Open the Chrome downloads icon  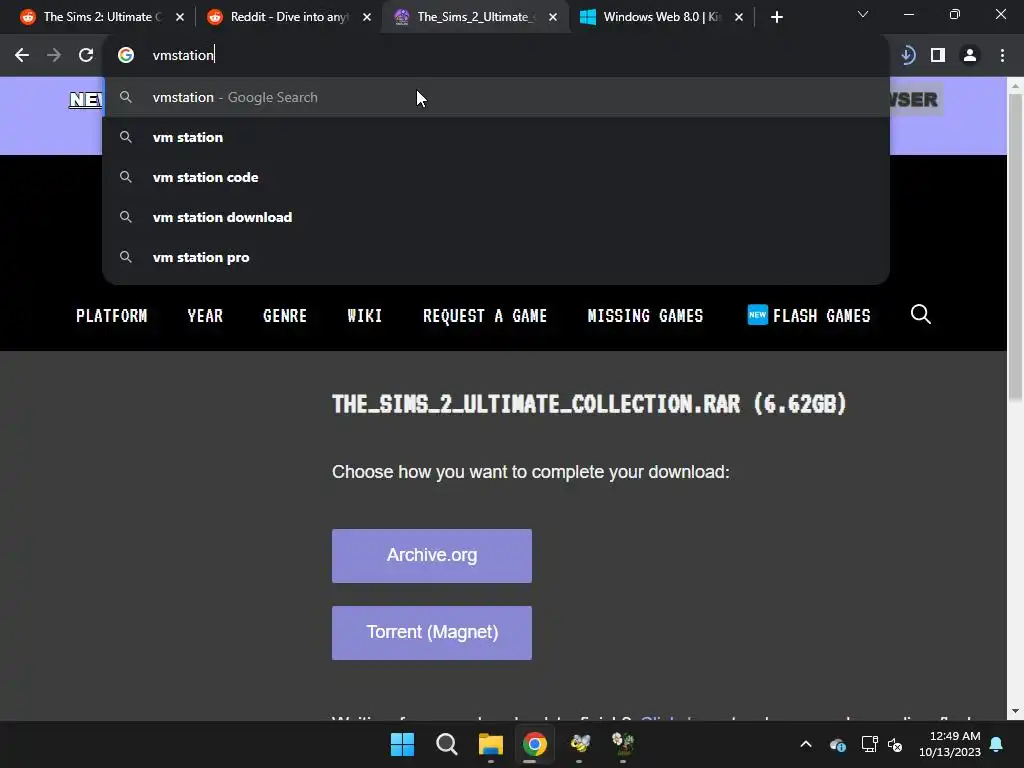click(x=907, y=56)
